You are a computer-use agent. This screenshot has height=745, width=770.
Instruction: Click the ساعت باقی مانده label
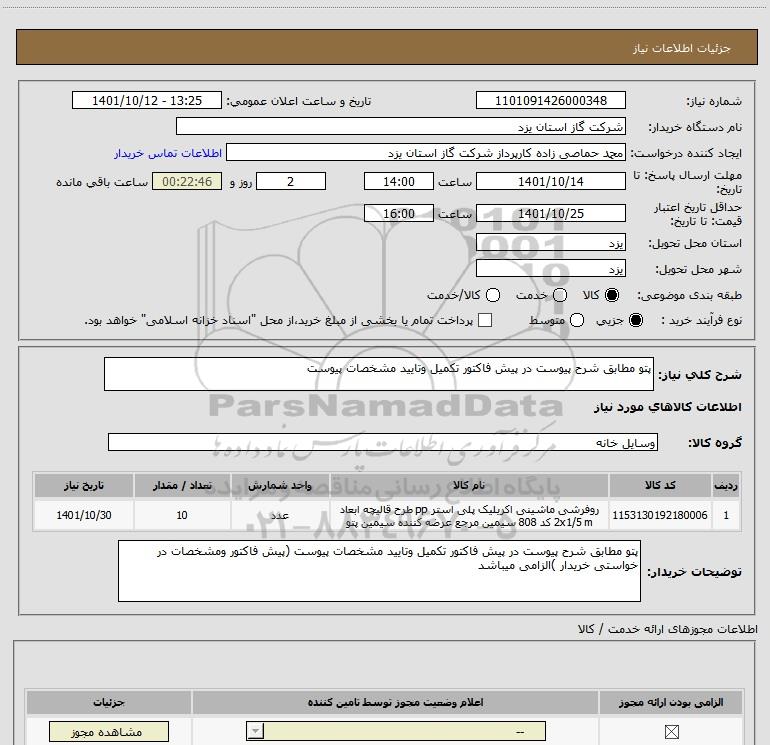[102, 182]
